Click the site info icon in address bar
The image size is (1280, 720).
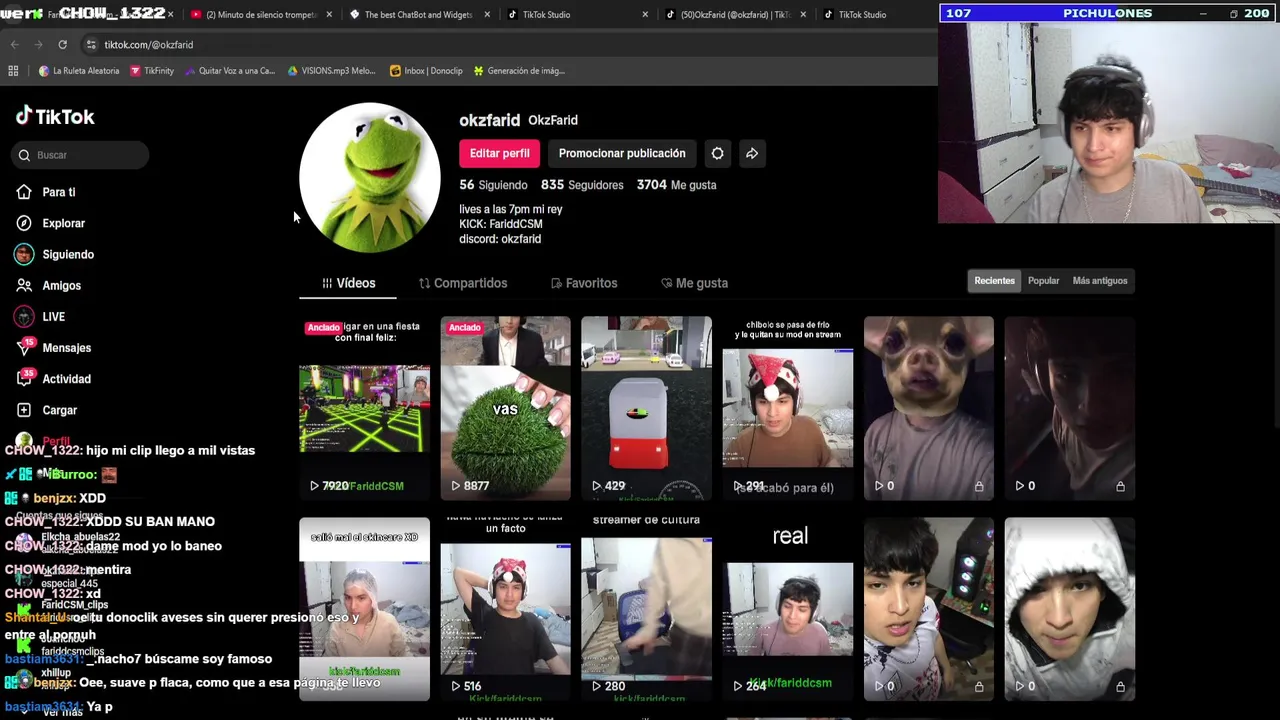91,45
